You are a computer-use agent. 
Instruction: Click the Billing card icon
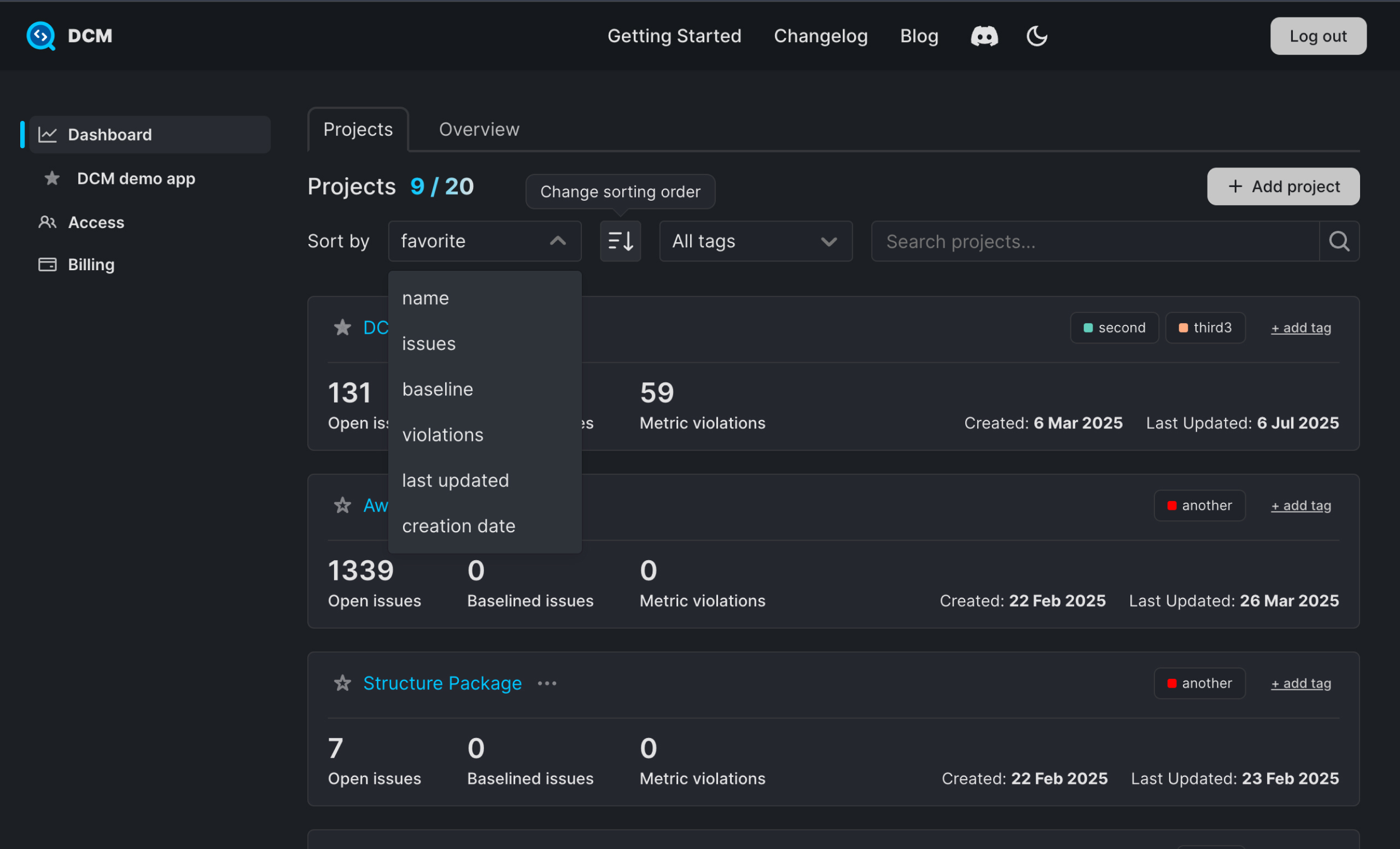click(48, 264)
